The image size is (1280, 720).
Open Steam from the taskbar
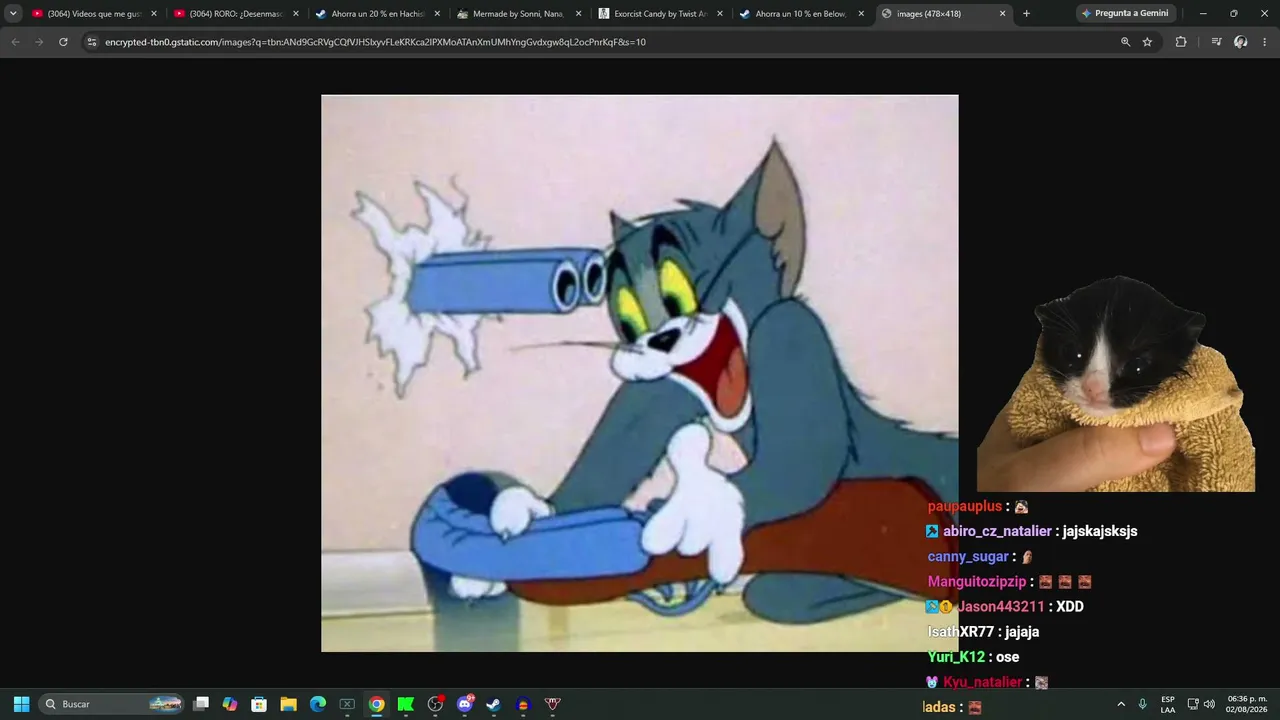point(493,704)
